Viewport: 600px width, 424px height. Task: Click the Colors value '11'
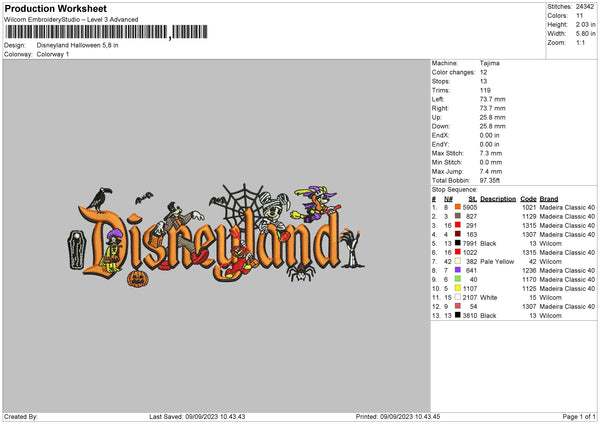(x=579, y=16)
